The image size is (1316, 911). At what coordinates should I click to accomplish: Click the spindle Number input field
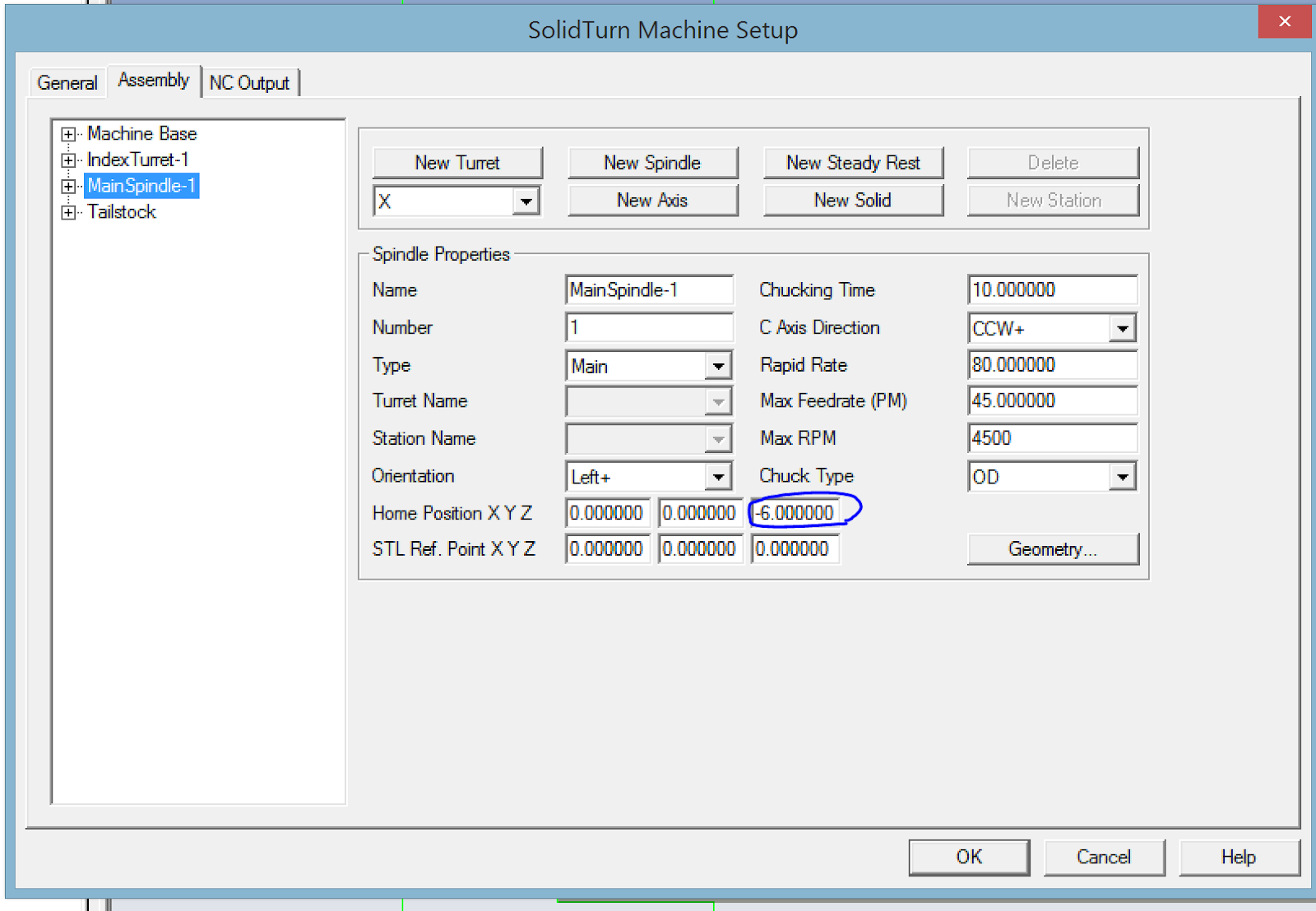coord(650,327)
